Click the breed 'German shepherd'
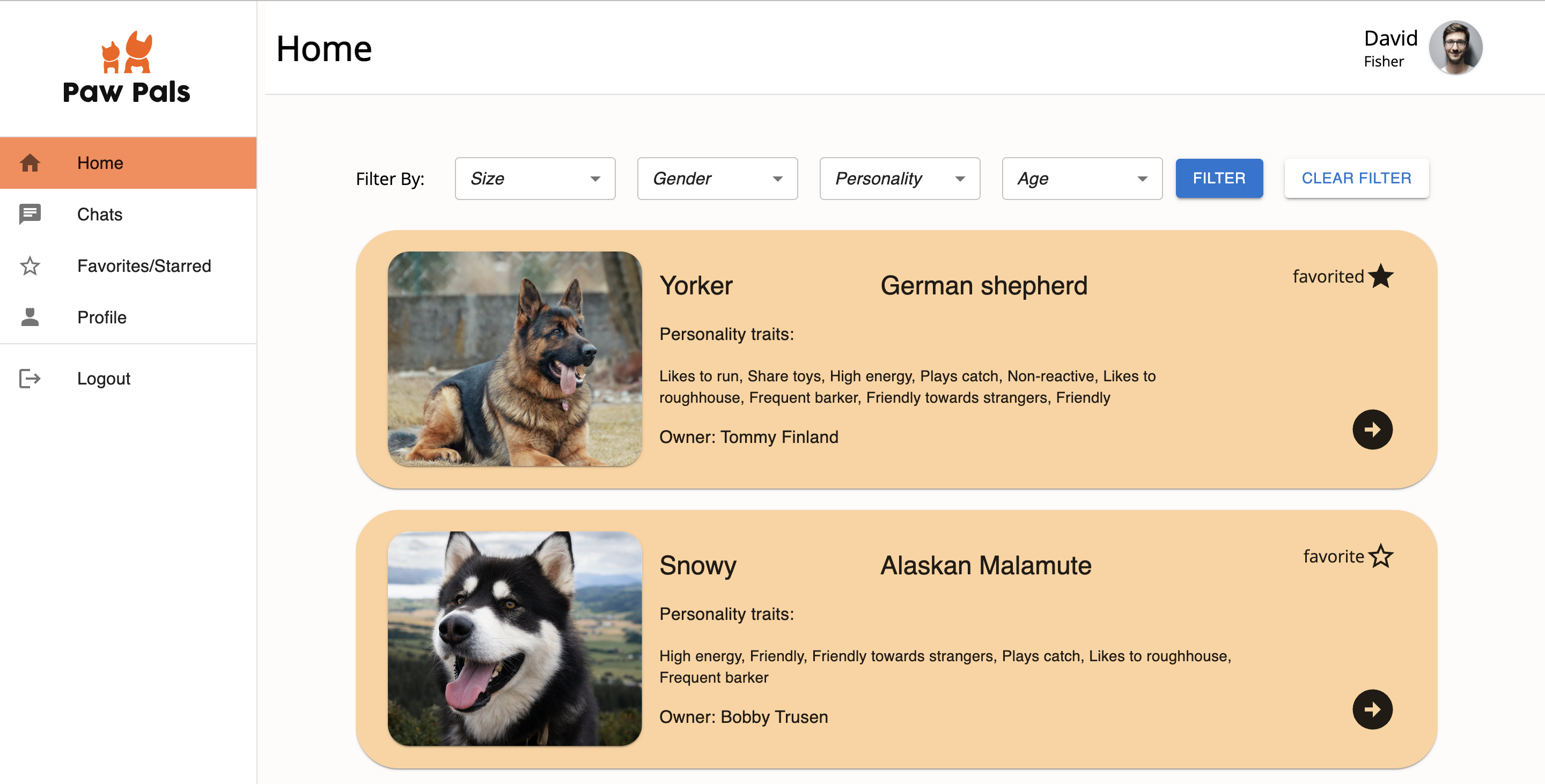Screen dimensions: 1545x784 pos(984,285)
